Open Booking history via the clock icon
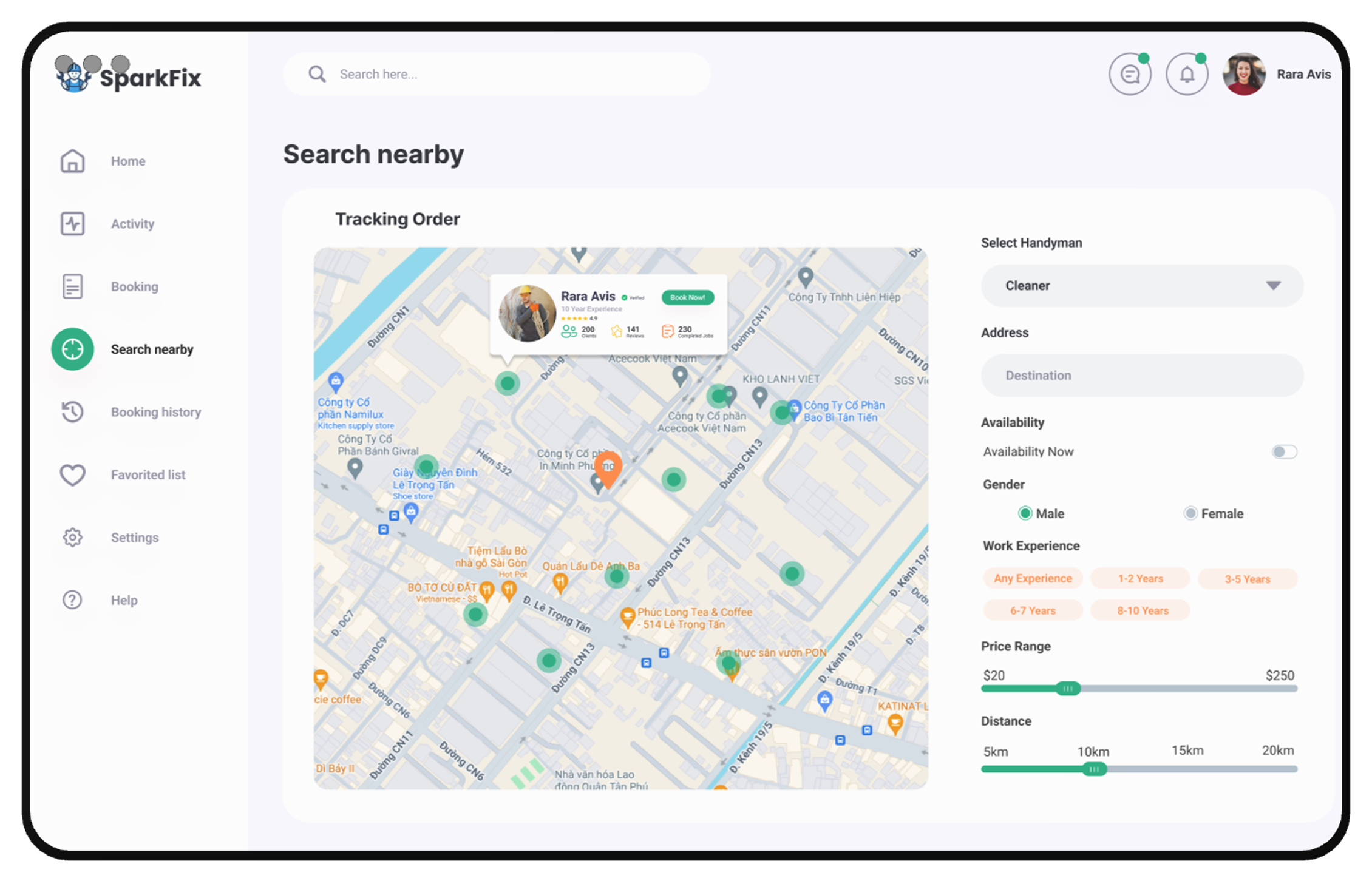1372x881 pixels. pos(72,412)
